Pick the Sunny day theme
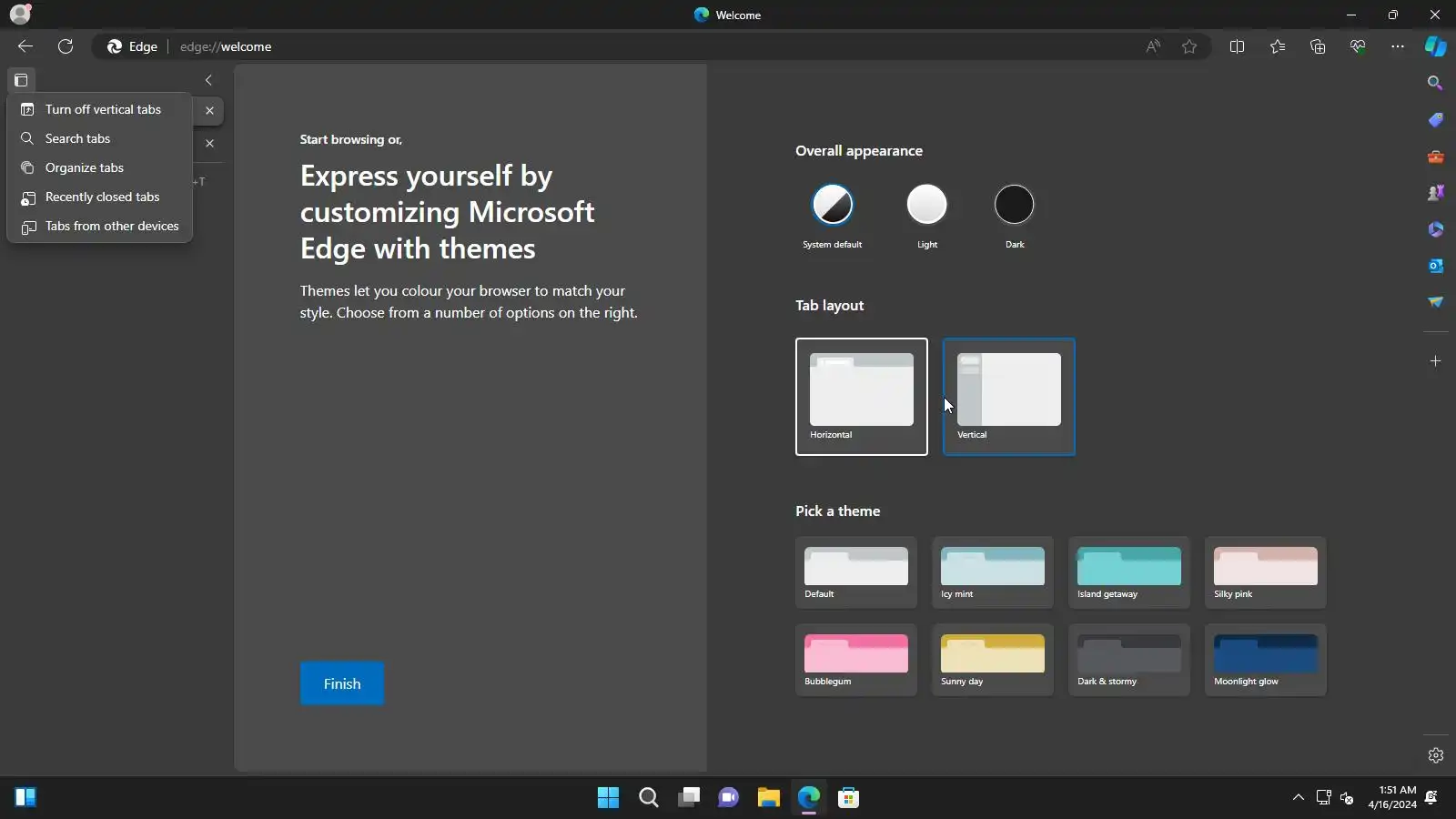Image resolution: width=1456 pixels, height=819 pixels. [x=993, y=660]
